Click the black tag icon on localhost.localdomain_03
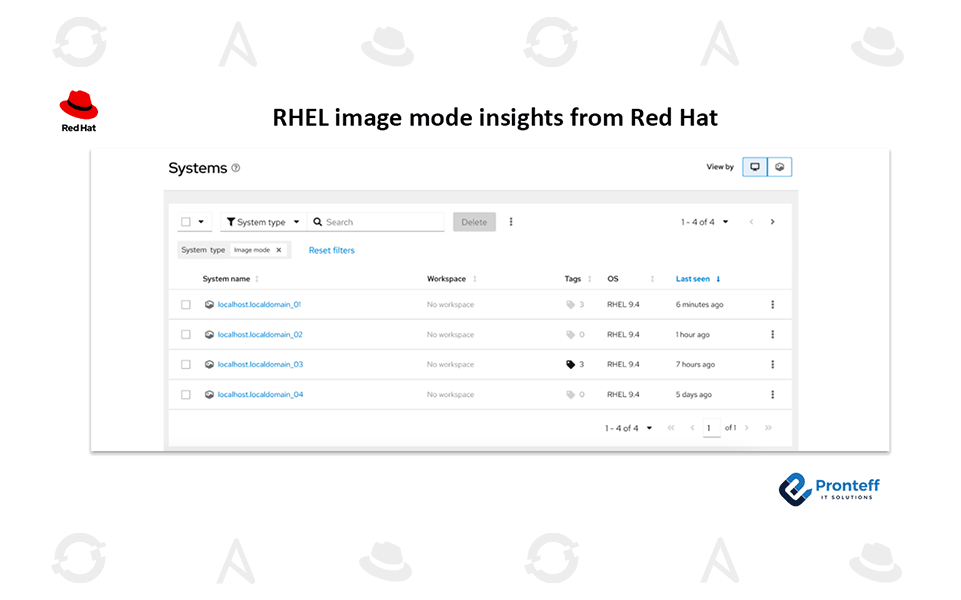Image resolution: width=961 pixels, height=600 pixels. [571, 365]
